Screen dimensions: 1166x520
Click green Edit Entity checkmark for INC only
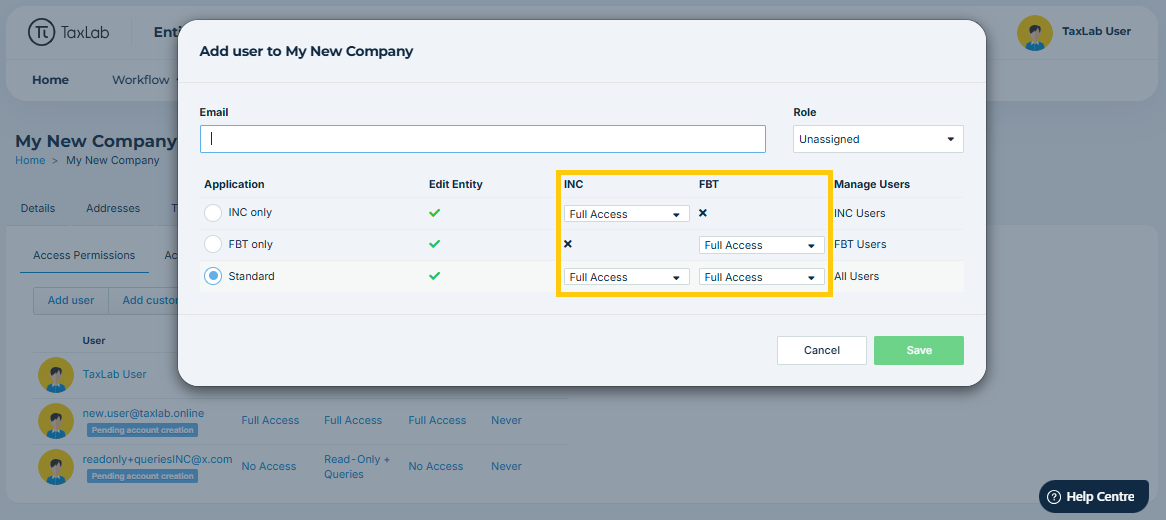click(x=435, y=213)
